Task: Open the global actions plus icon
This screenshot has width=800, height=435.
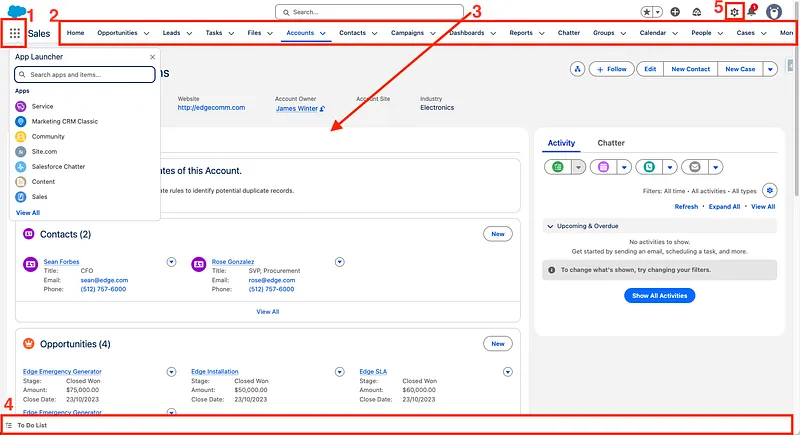Action: point(675,12)
